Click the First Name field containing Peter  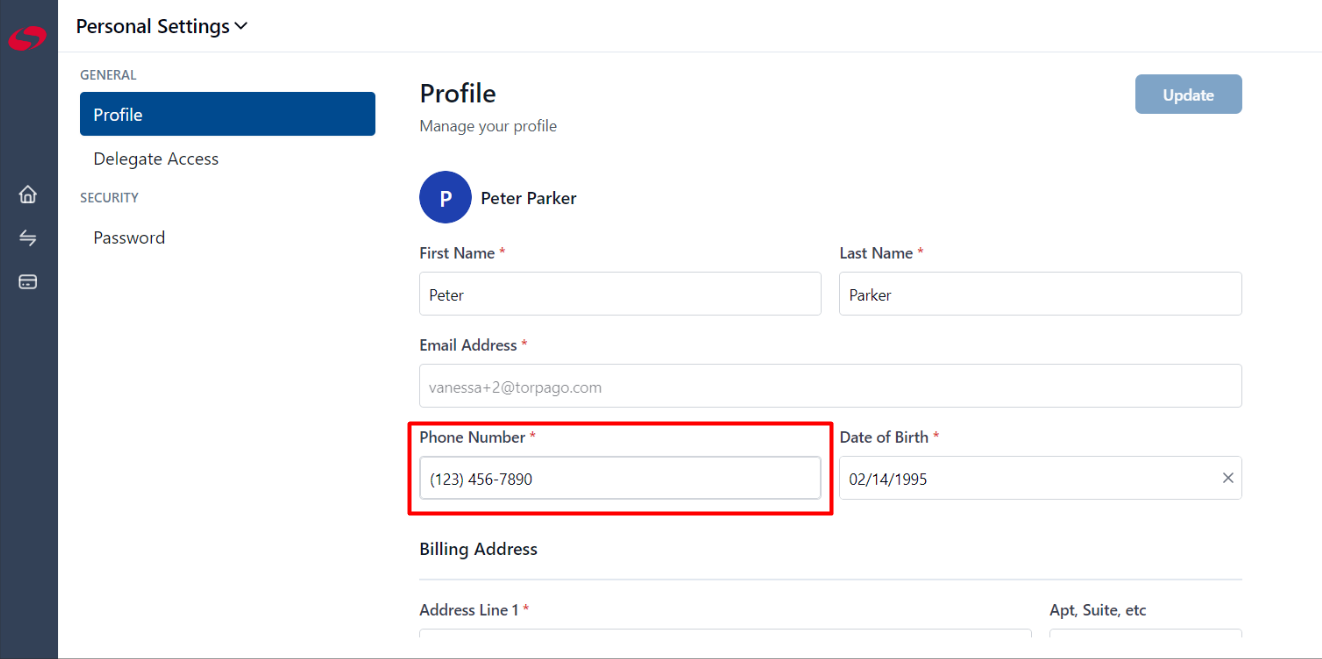click(x=620, y=294)
